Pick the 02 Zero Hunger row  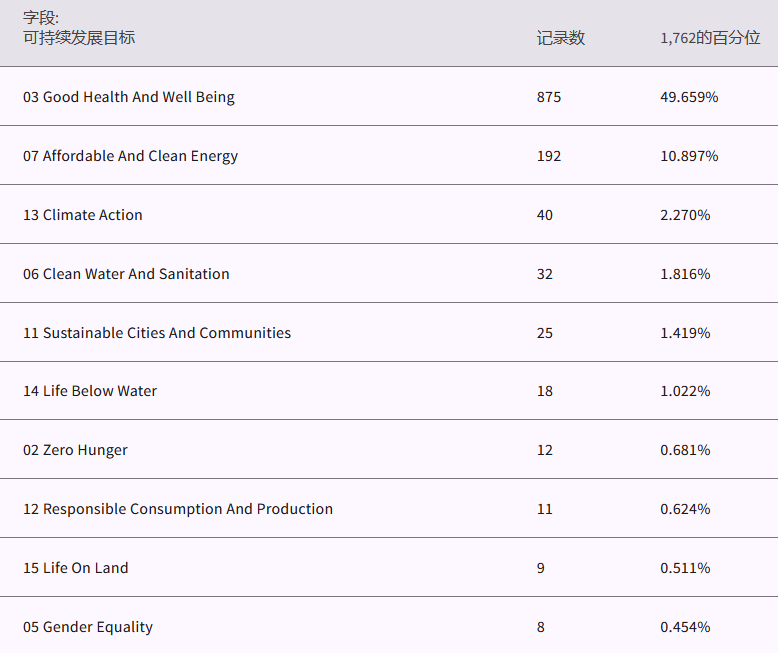[75, 450]
